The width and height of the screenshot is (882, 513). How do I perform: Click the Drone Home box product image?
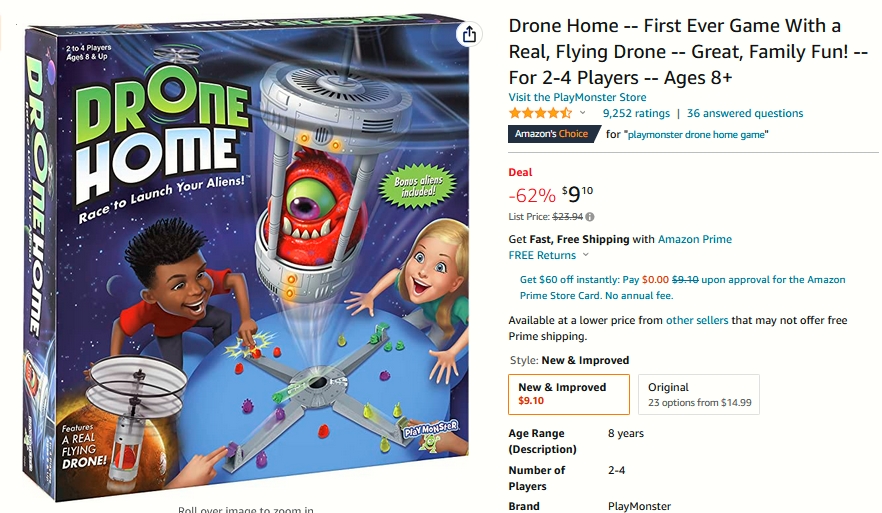[246, 259]
